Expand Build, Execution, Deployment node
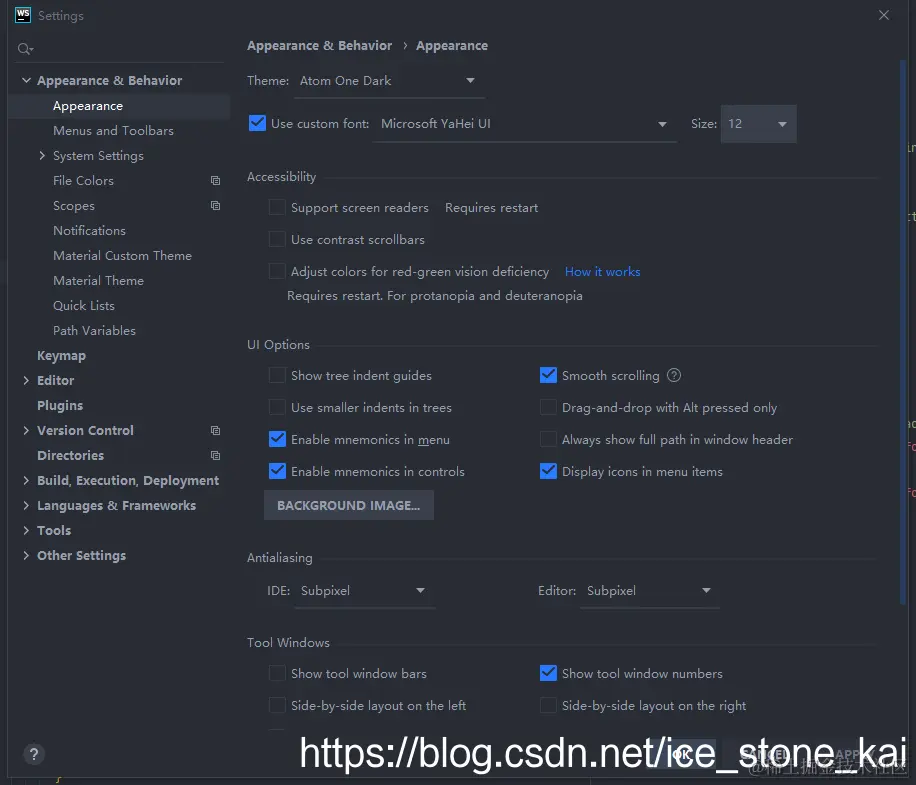Image resolution: width=916 pixels, height=785 pixels. [26, 481]
